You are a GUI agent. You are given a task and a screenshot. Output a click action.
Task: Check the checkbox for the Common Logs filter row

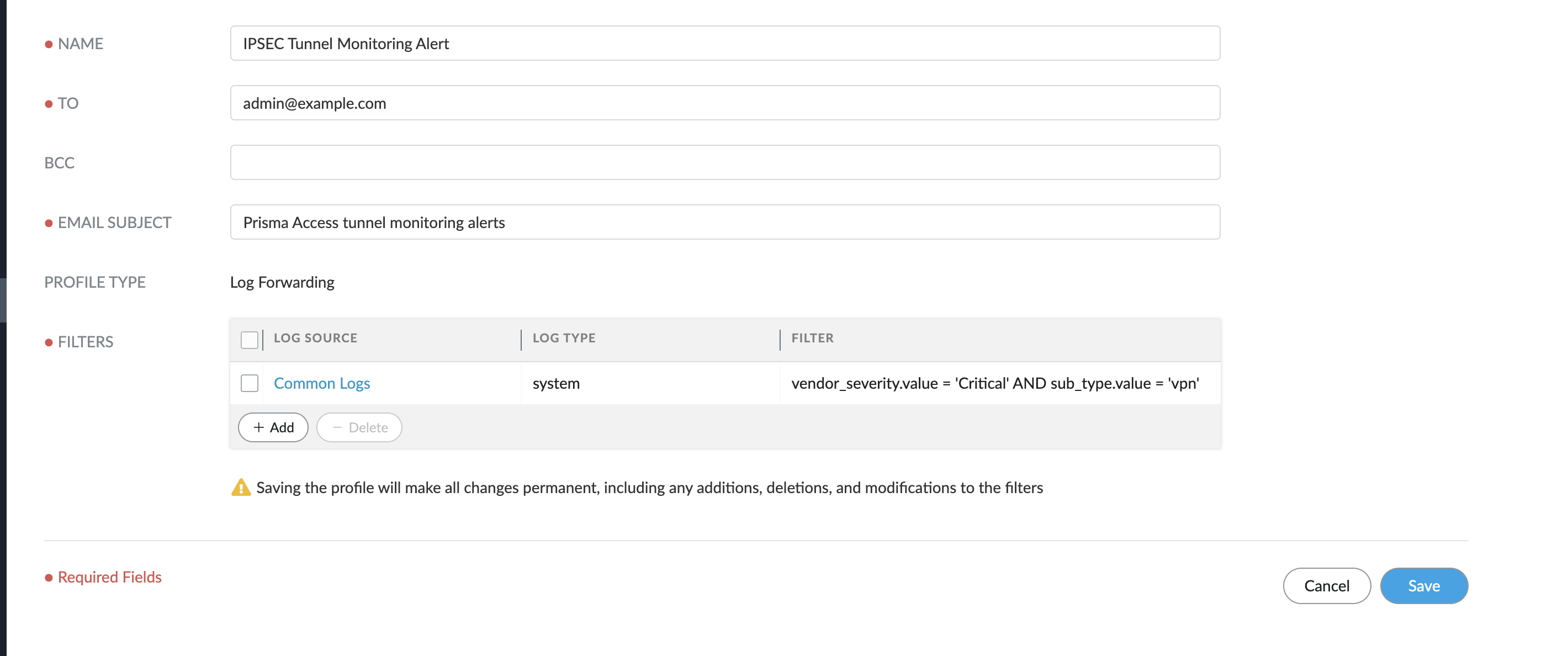250,383
